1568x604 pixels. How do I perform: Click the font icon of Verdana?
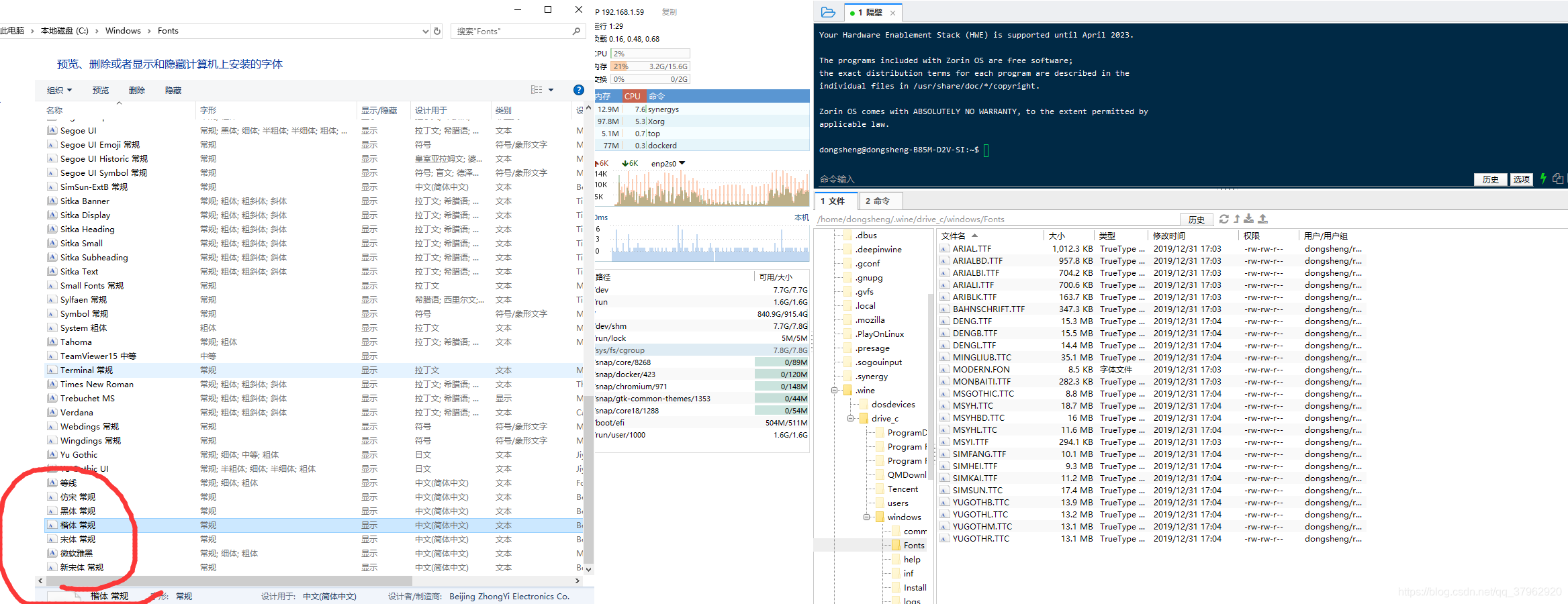coord(52,412)
